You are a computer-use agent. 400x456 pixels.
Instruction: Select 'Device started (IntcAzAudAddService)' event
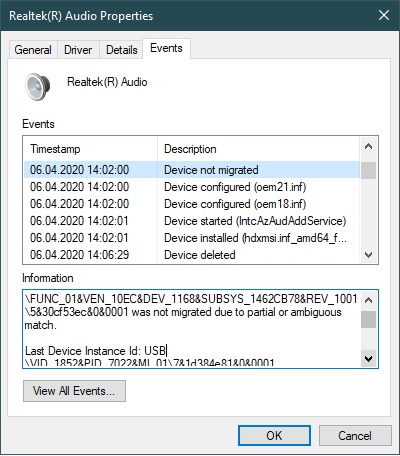pos(192,221)
